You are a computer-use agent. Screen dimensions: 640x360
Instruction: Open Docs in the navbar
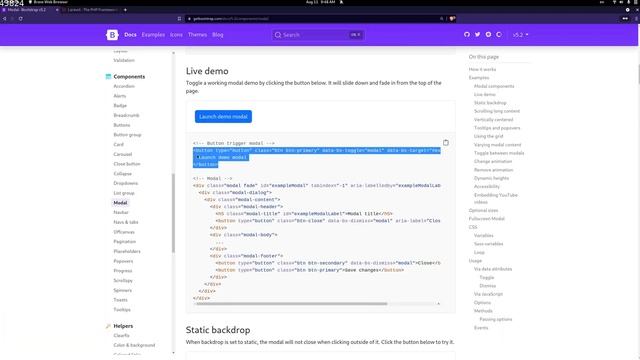point(130,35)
